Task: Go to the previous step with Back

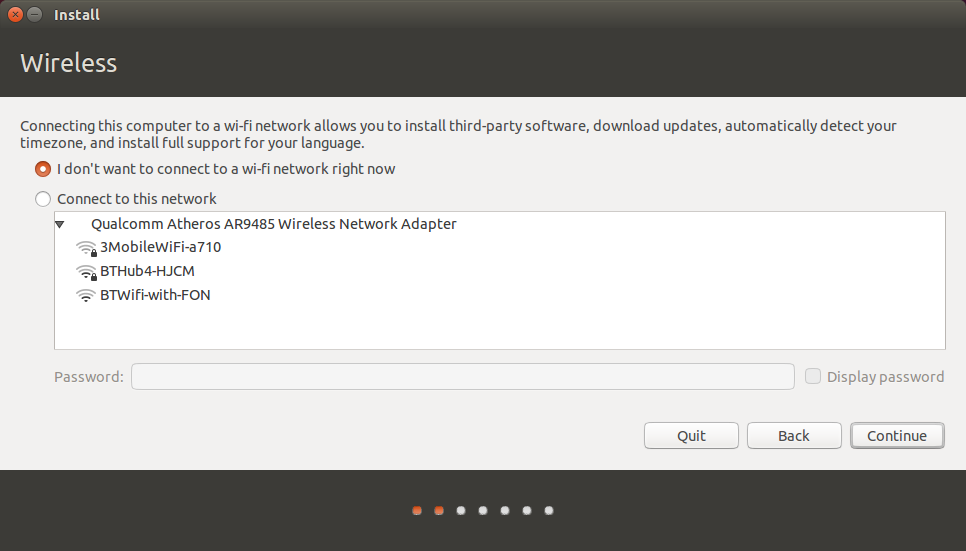Action: coord(794,436)
